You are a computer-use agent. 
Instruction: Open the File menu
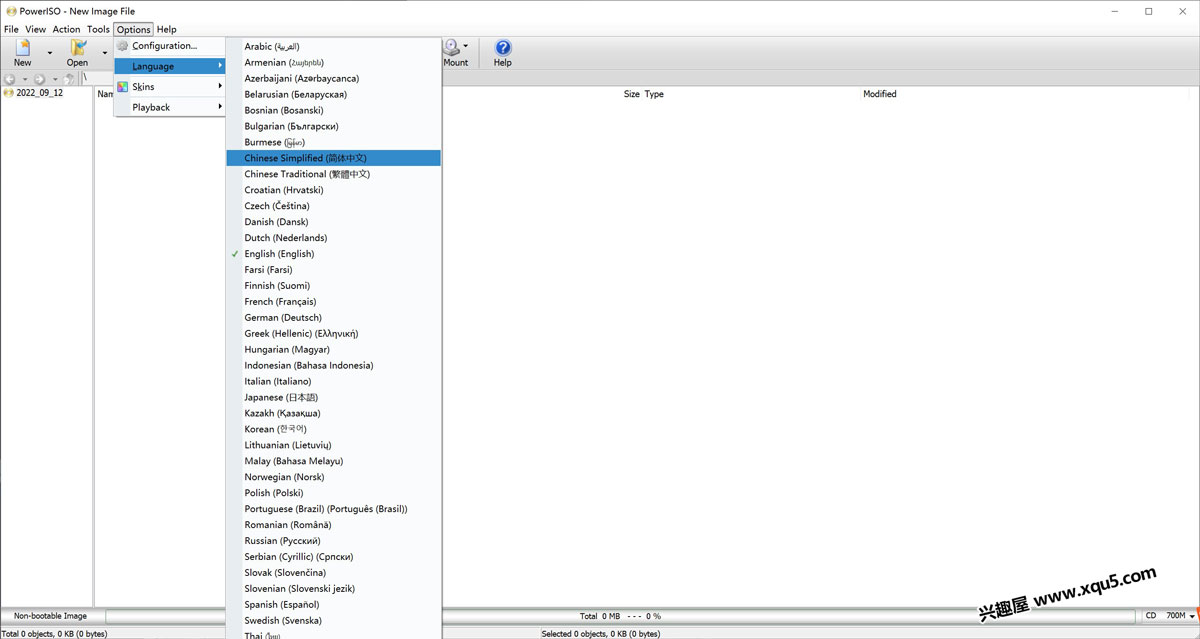pyautogui.click(x=11, y=29)
